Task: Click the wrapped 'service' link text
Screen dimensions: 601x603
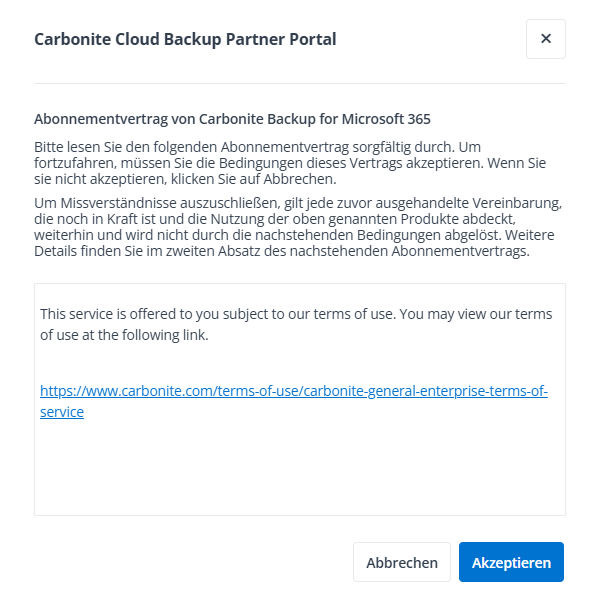Action: 62,411
